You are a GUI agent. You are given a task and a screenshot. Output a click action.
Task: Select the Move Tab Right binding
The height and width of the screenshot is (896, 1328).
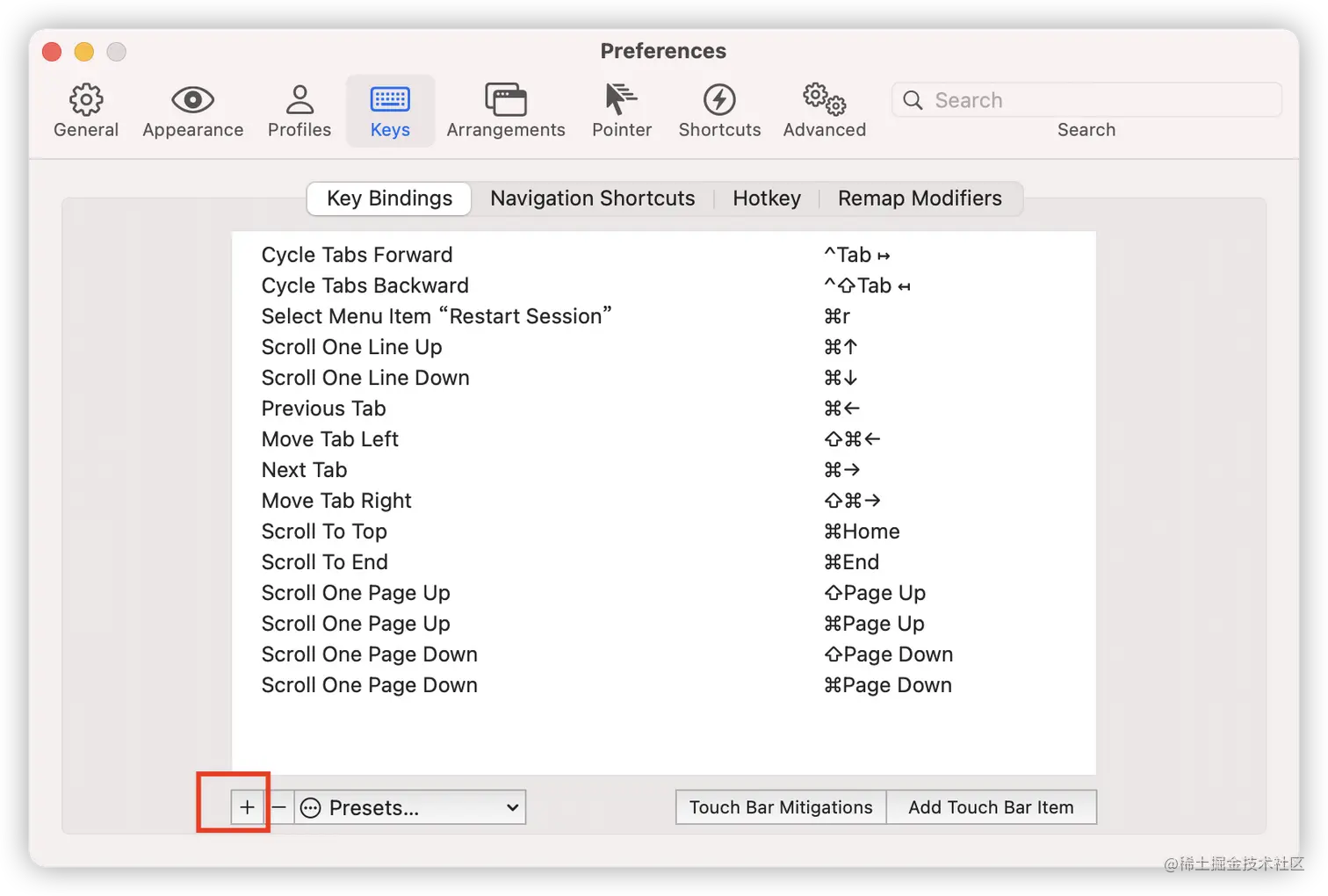click(x=663, y=501)
